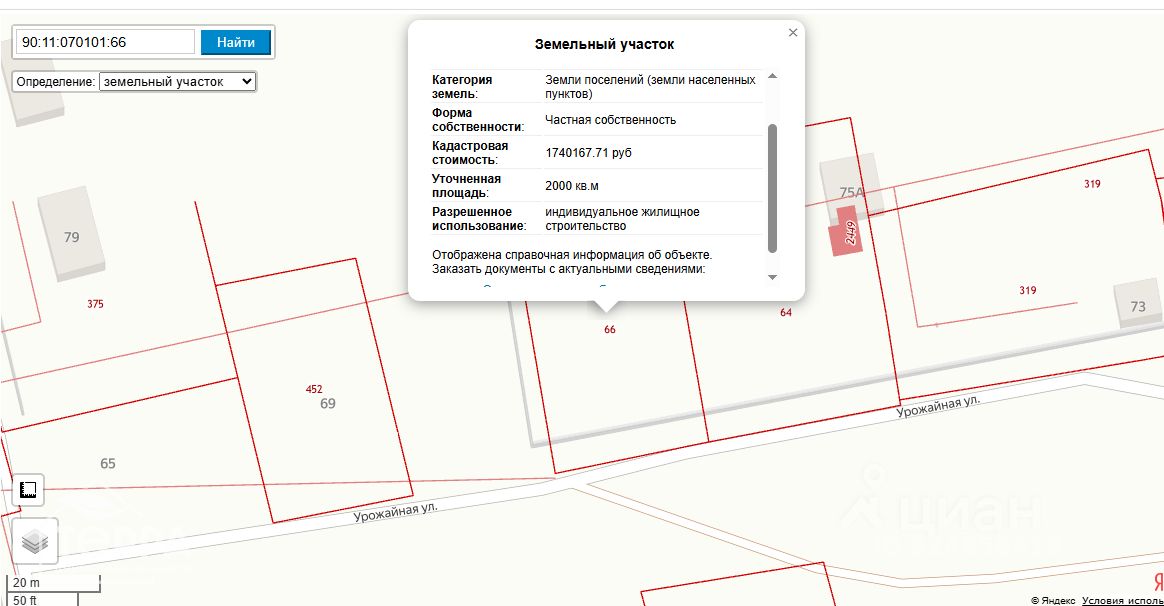
Task: Open the Условия использования link
Action: [x=1122, y=600]
